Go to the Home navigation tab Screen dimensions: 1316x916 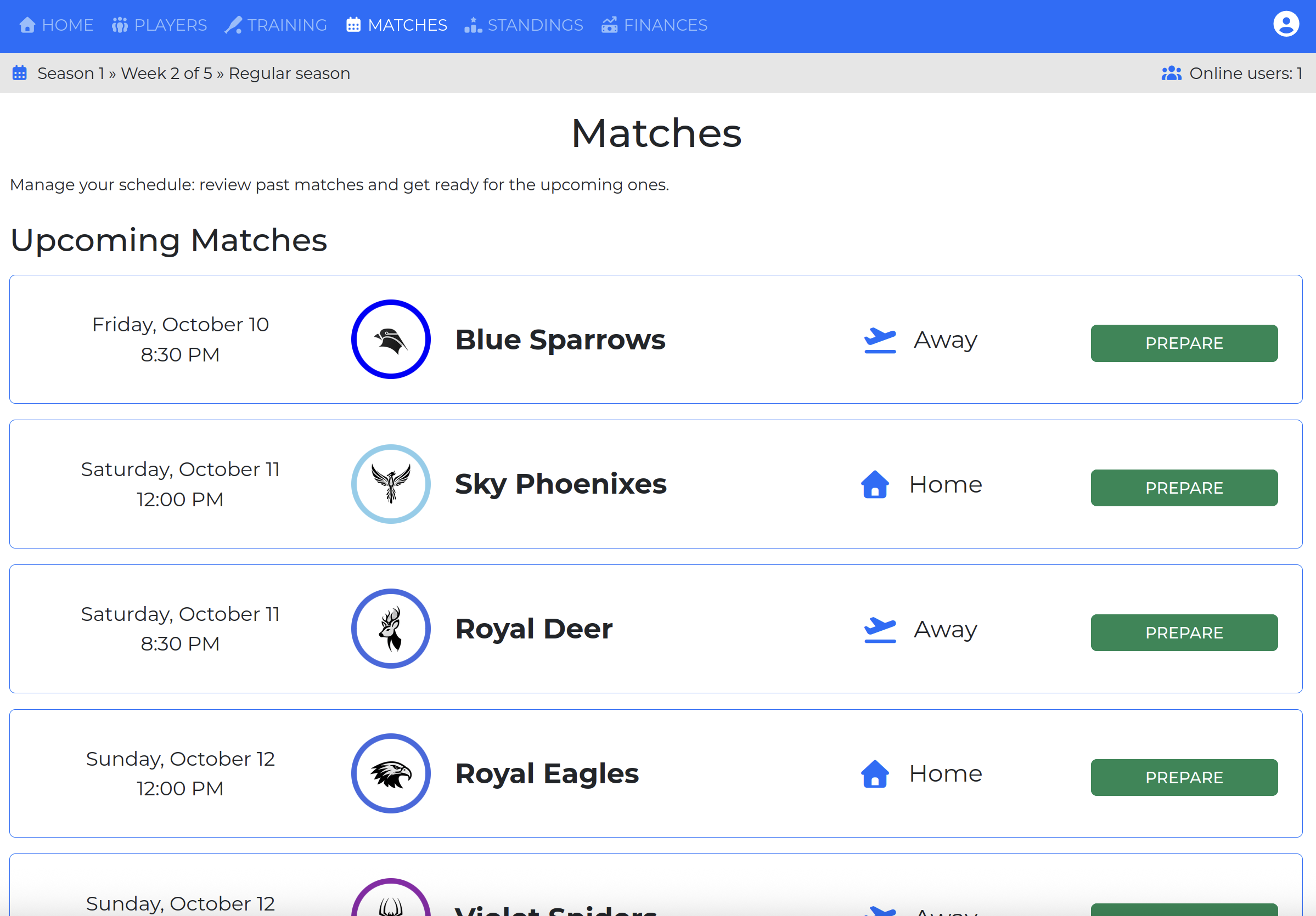click(x=56, y=25)
